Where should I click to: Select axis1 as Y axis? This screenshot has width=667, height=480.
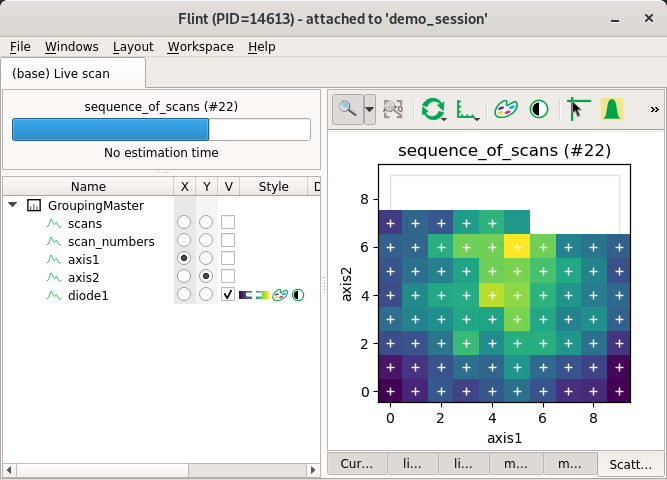click(x=206, y=258)
